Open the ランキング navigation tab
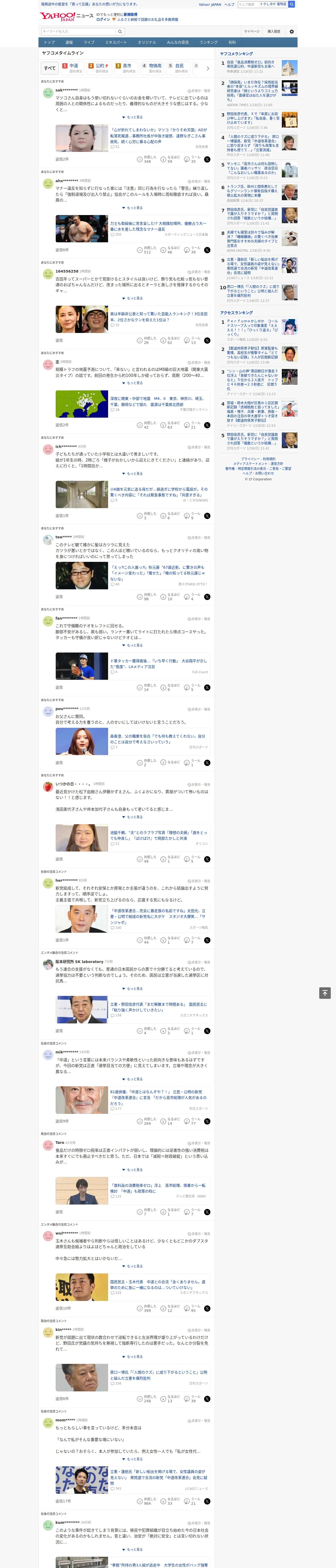The width and height of the screenshot is (336, 1568). (x=209, y=43)
